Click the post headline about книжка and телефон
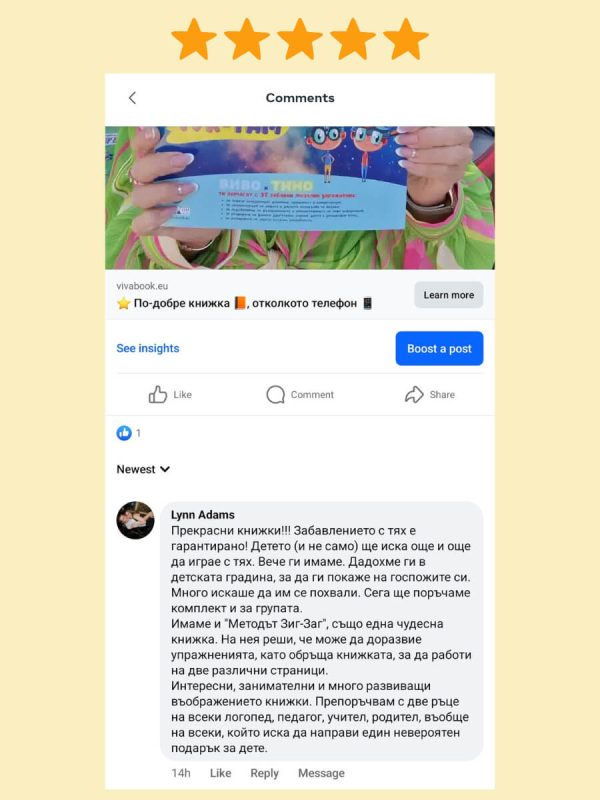 [245, 303]
